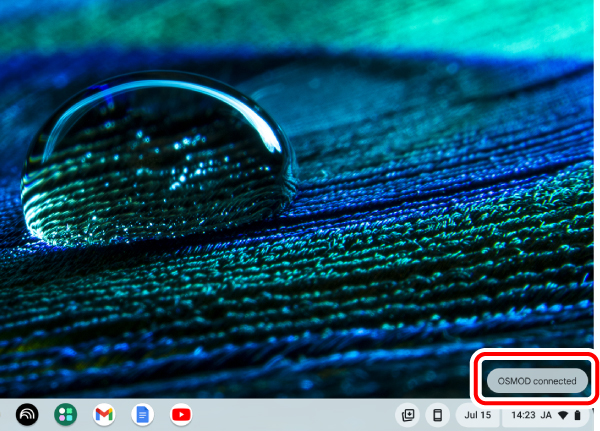Launch Google Docs from the shelf
This screenshot has height=431, width=600.
tap(142, 414)
